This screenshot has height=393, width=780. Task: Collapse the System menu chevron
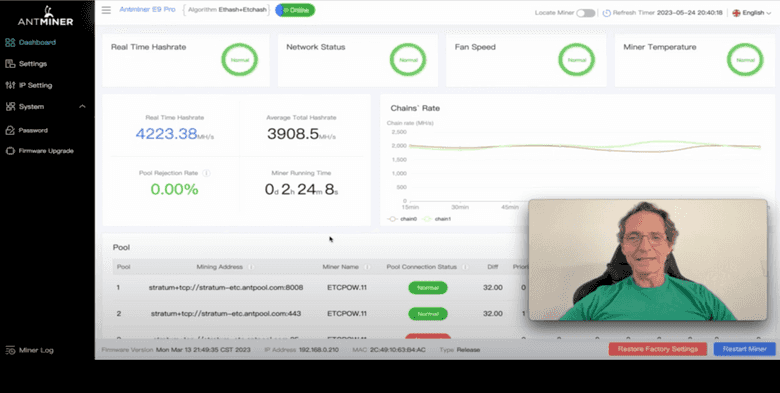tap(83, 106)
